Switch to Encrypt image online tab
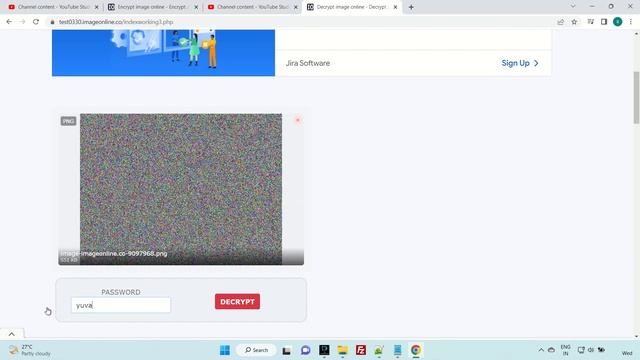The width and height of the screenshot is (640, 360). click(152, 7)
